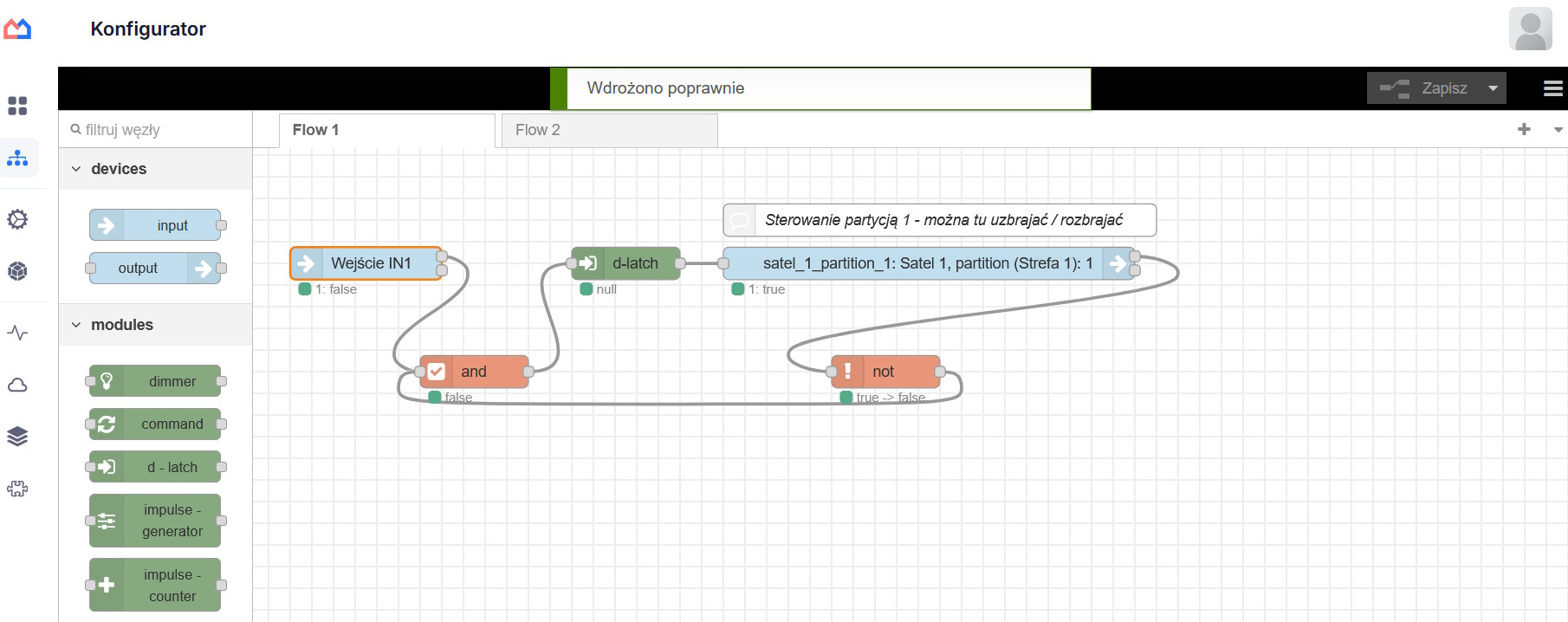
Task: Click the output port of d-latch node
Action: point(680,263)
